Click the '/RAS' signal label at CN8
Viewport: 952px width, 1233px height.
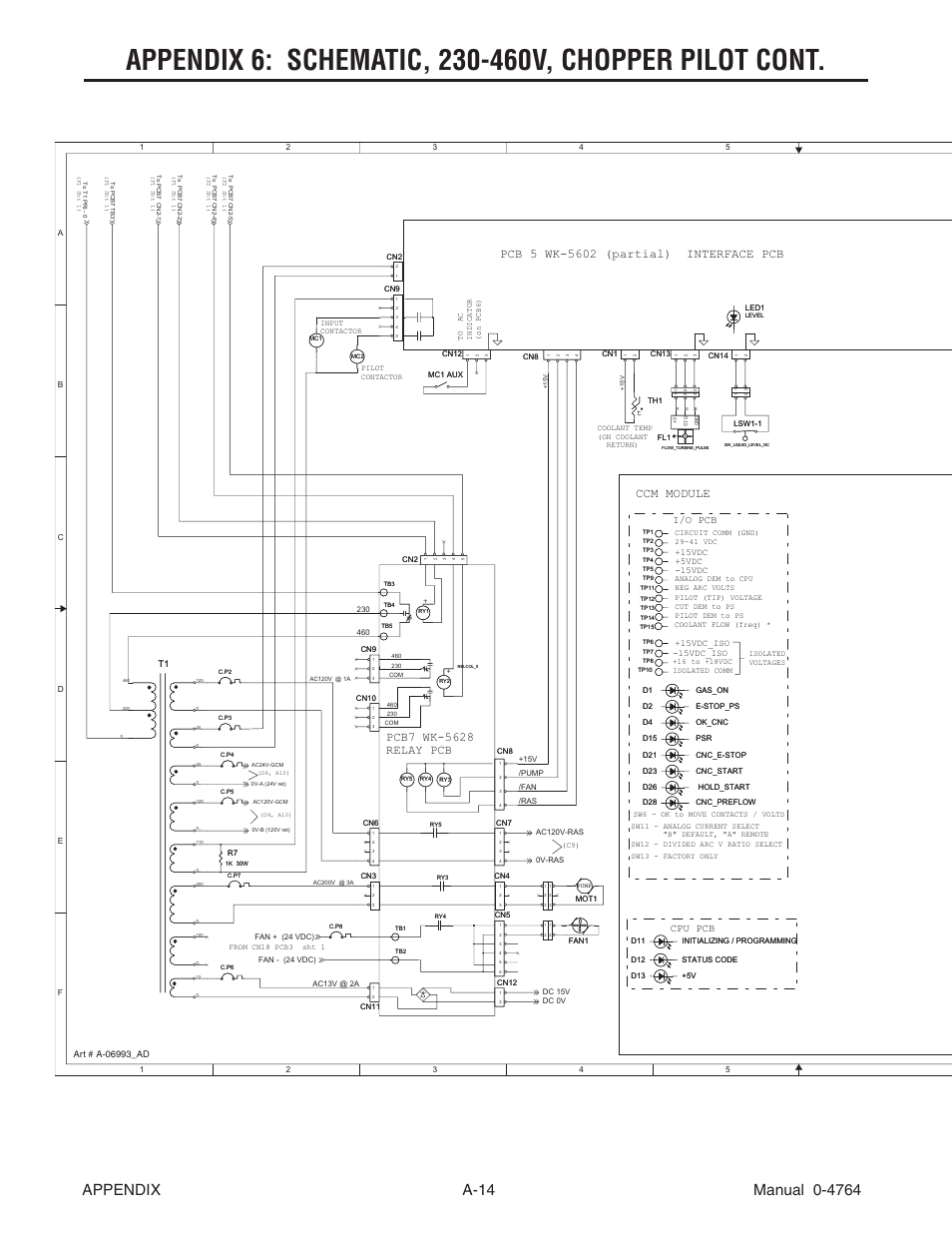527,801
